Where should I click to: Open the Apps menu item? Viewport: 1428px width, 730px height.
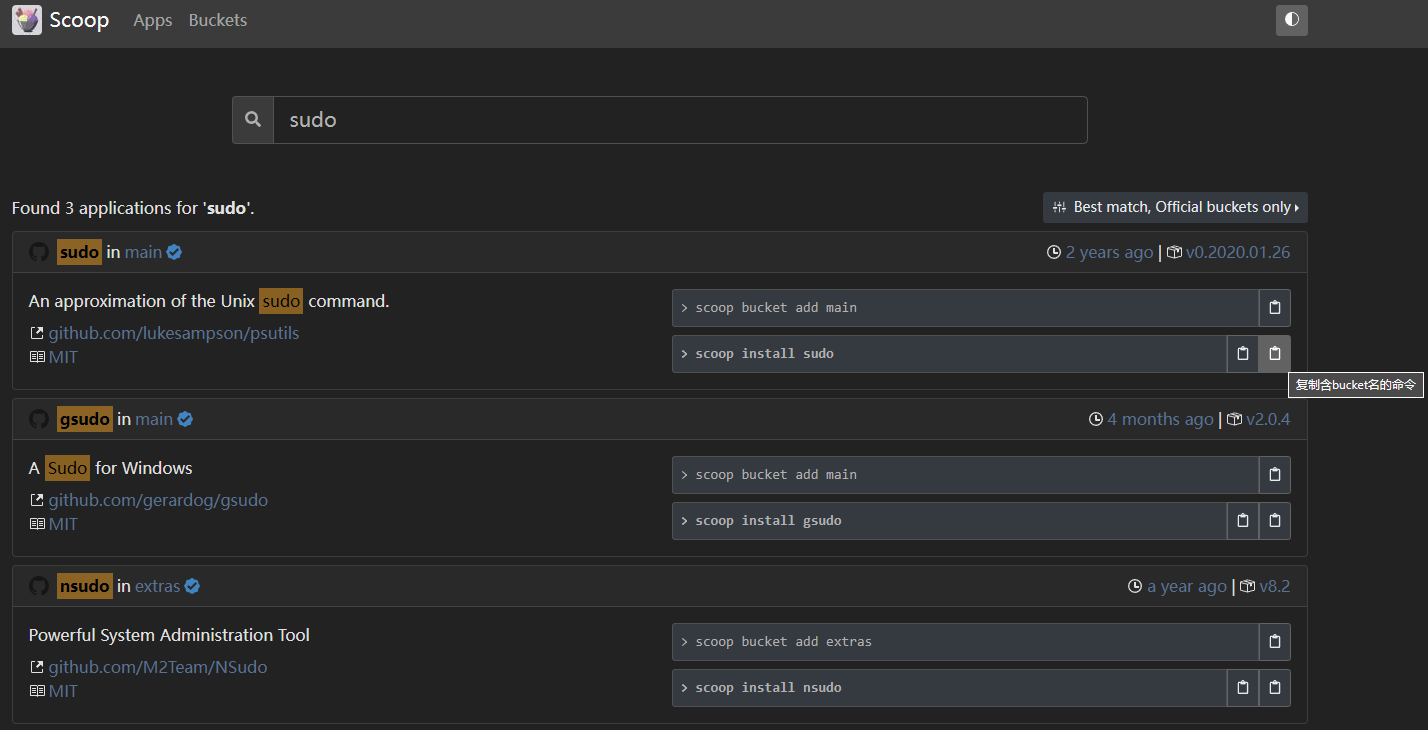(x=152, y=20)
